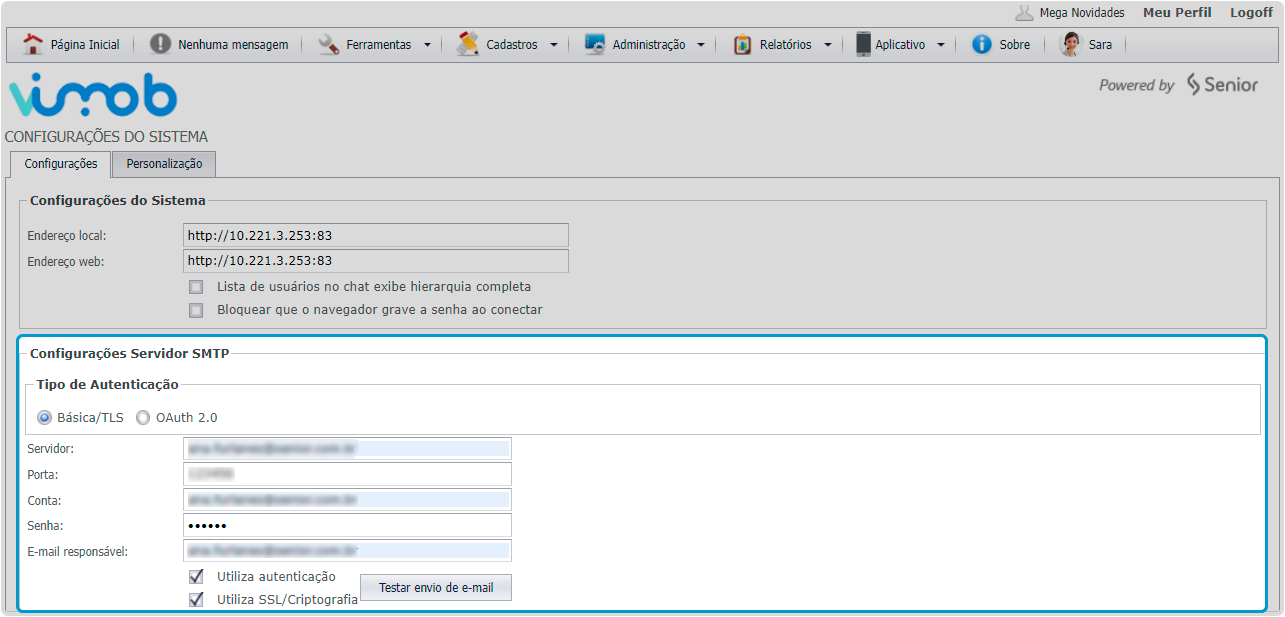The image size is (1285, 617).
Task: Expand the Cadastros dropdown arrow
Action: pos(554,45)
